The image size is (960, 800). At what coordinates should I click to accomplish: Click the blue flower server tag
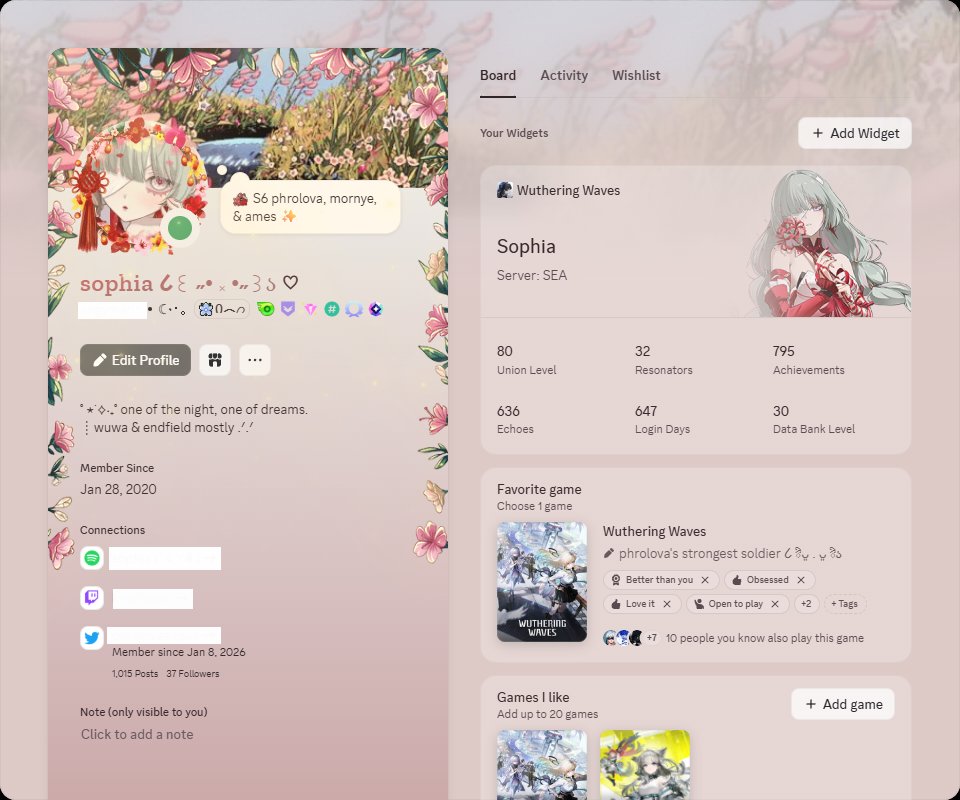tap(222, 309)
